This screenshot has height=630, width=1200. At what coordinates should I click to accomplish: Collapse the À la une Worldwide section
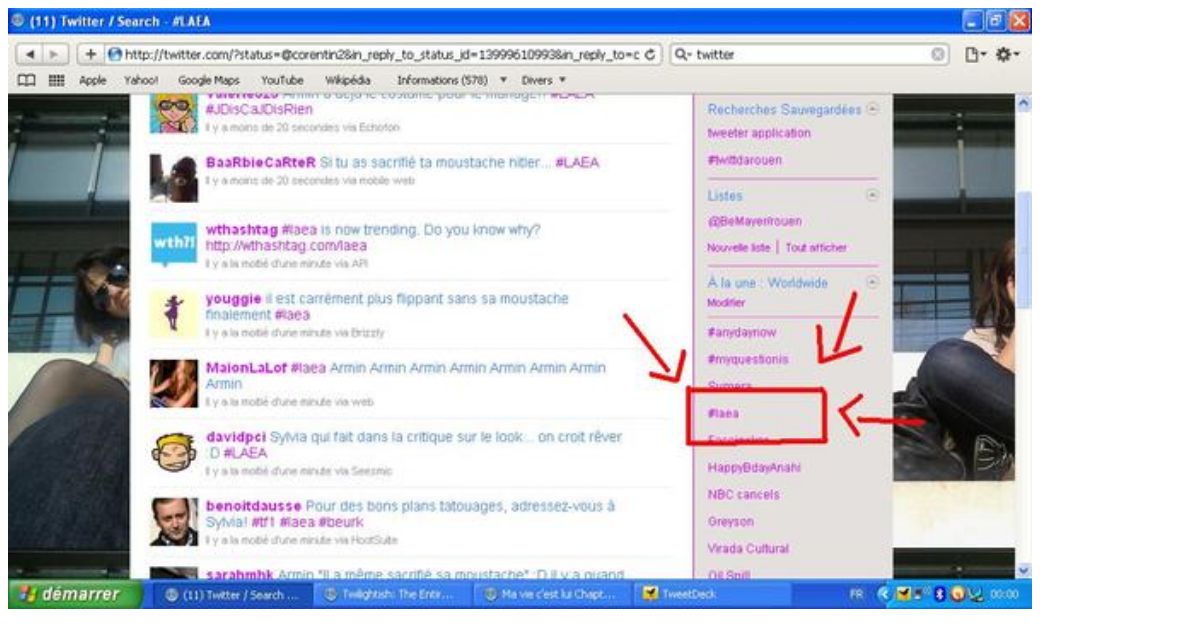(873, 283)
